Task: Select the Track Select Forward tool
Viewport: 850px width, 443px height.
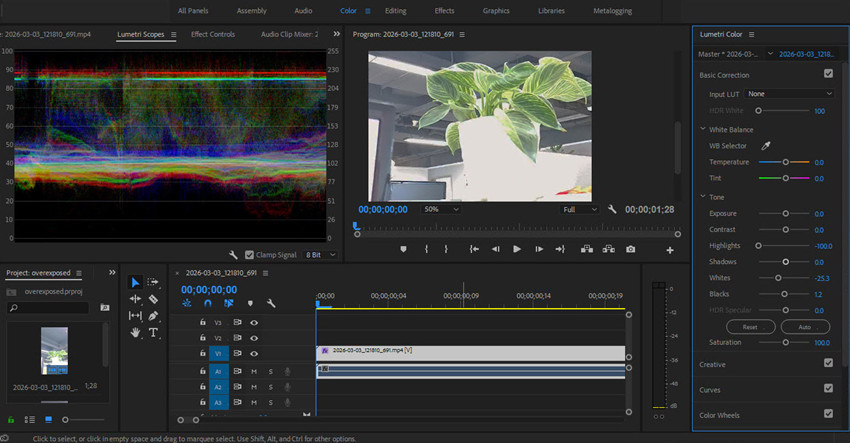Action: pos(153,282)
